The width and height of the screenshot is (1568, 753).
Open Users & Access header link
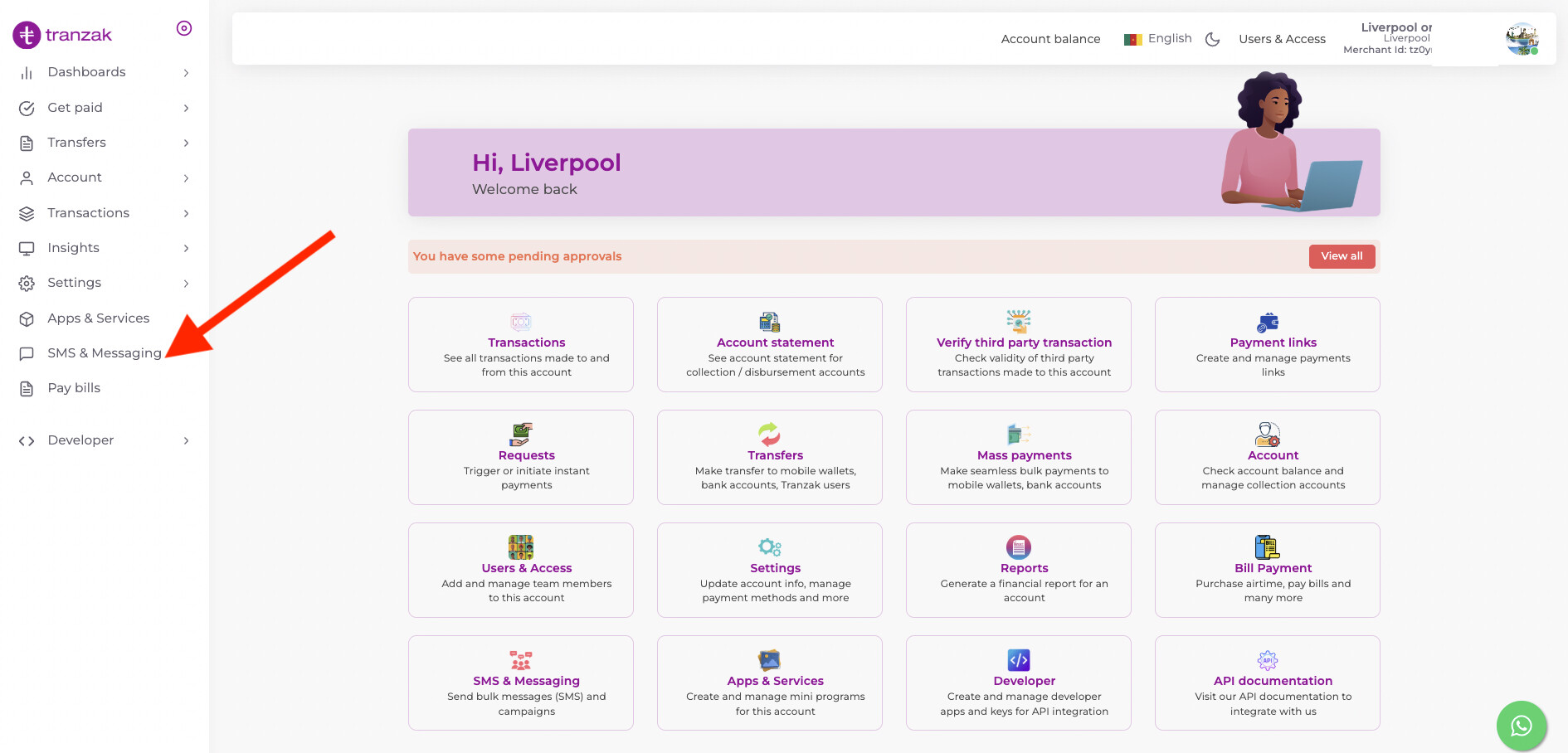coord(1282,39)
